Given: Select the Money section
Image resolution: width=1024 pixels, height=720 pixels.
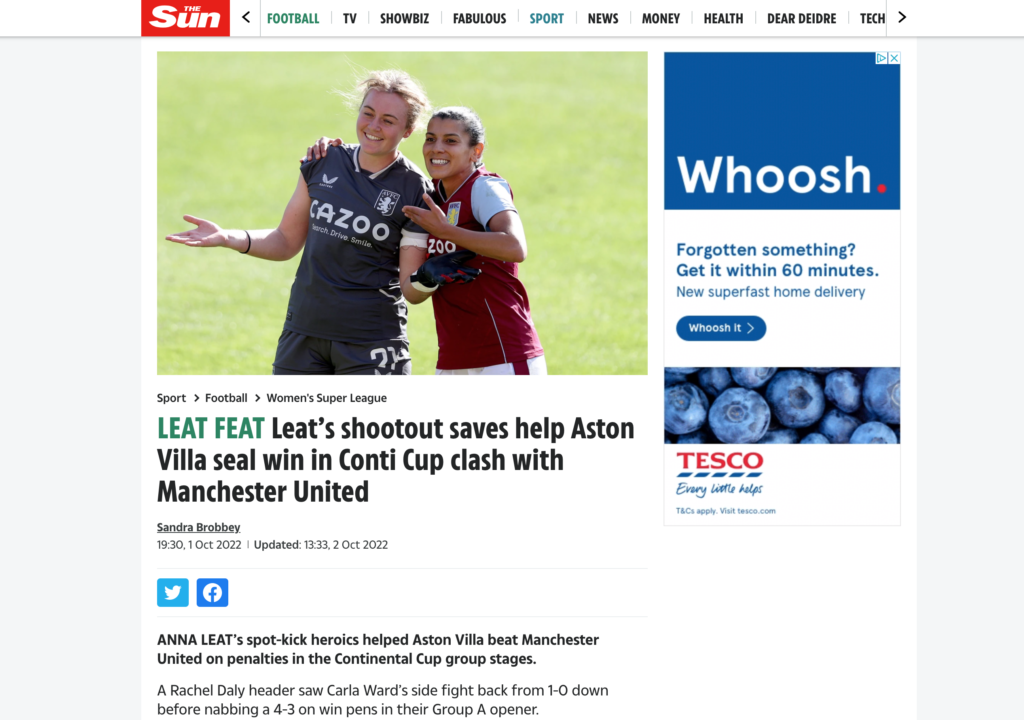Looking at the screenshot, I should (x=660, y=19).
